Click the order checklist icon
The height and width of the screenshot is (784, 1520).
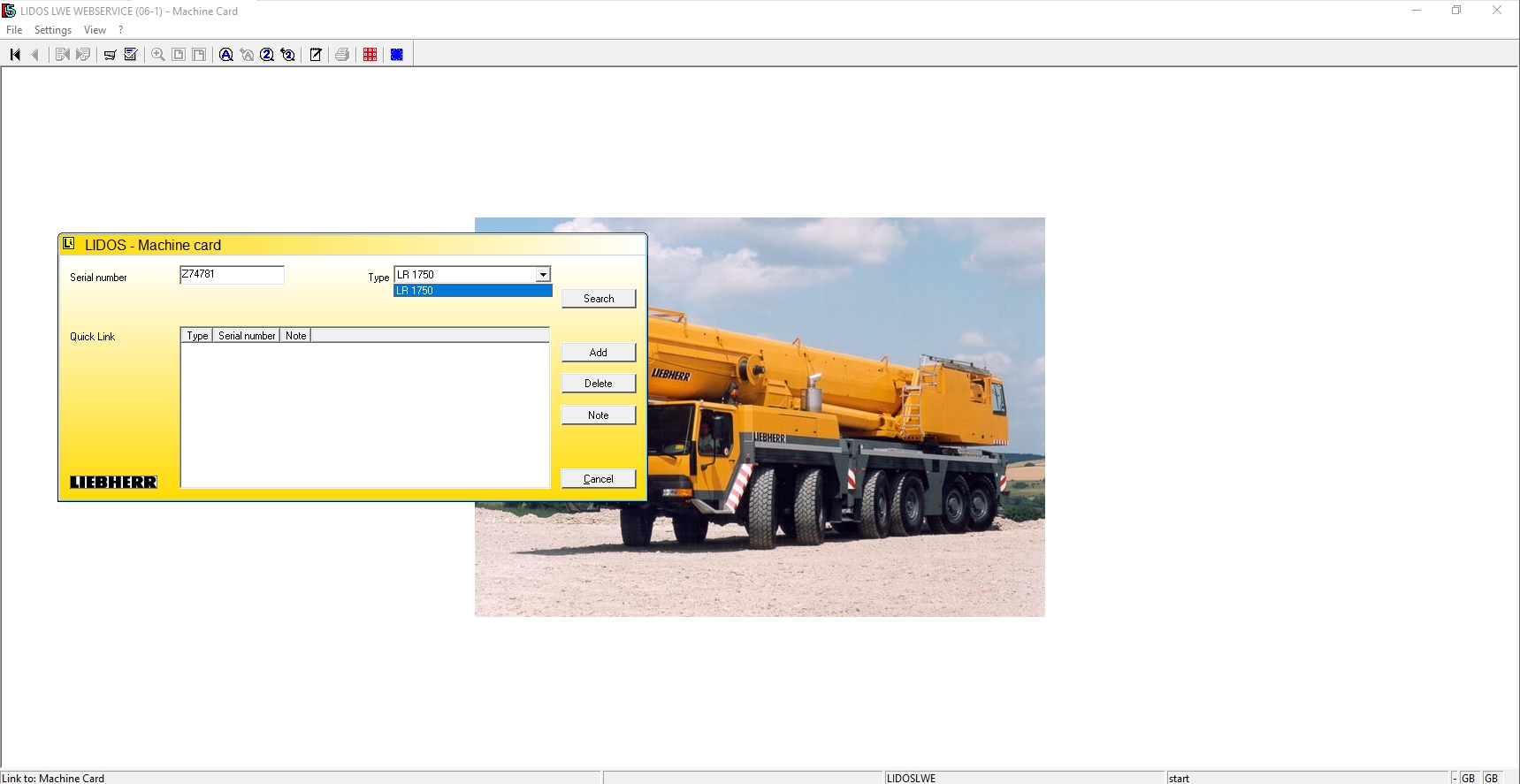click(131, 55)
